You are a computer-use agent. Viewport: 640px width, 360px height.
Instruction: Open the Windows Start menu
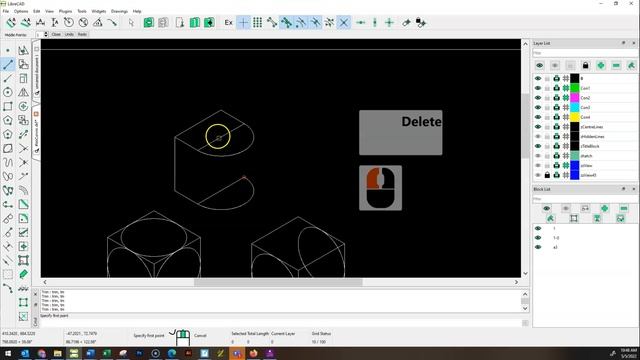[x=8, y=353]
